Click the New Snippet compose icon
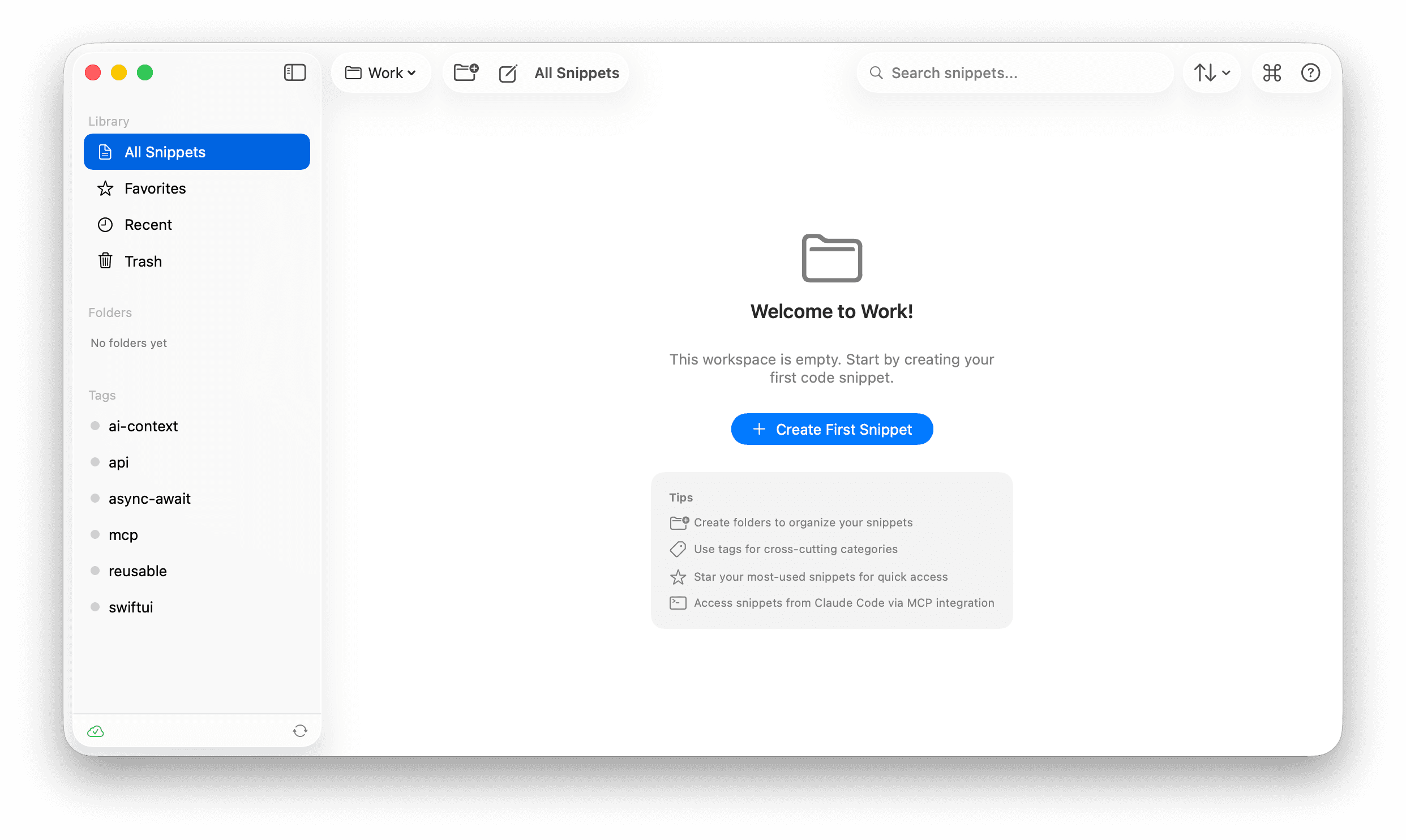This screenshot has height=840, width=1406. tap(508, 72)
